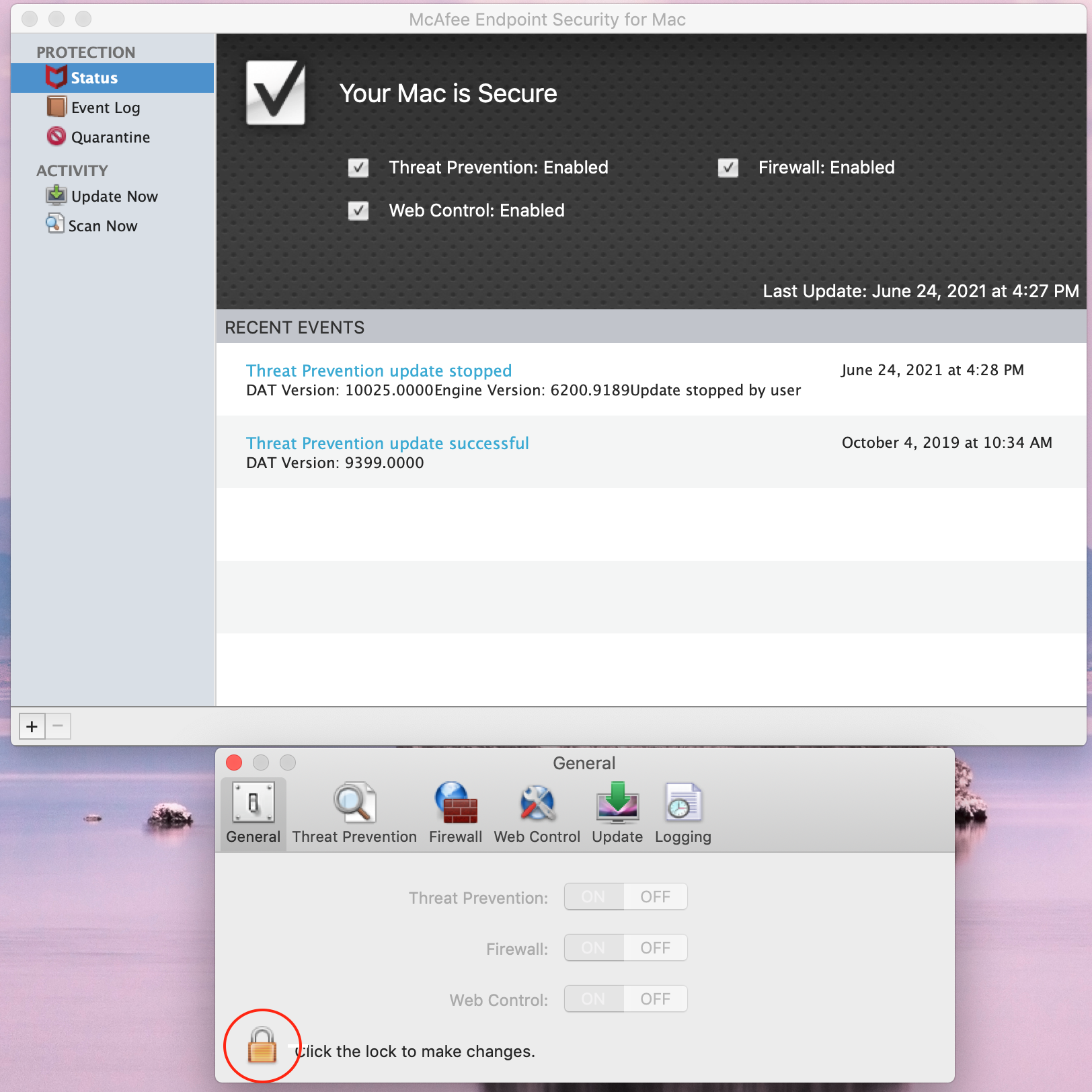This screenshot has width=1092, height=1092.
Task: Click the Event Log book icon
Action: point(56,107)
